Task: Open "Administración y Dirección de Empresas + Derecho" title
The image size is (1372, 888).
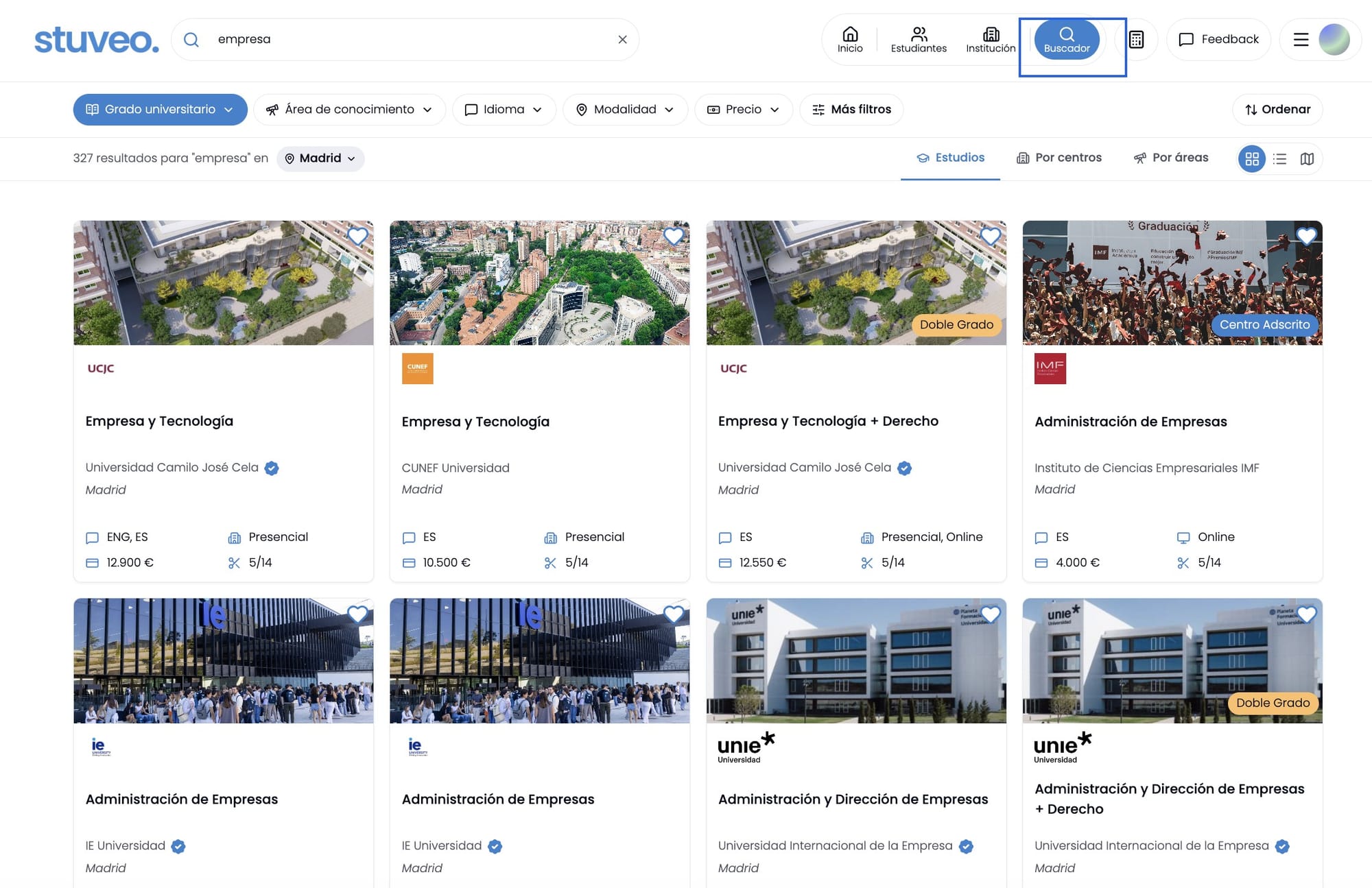Action: [1170, 799]
